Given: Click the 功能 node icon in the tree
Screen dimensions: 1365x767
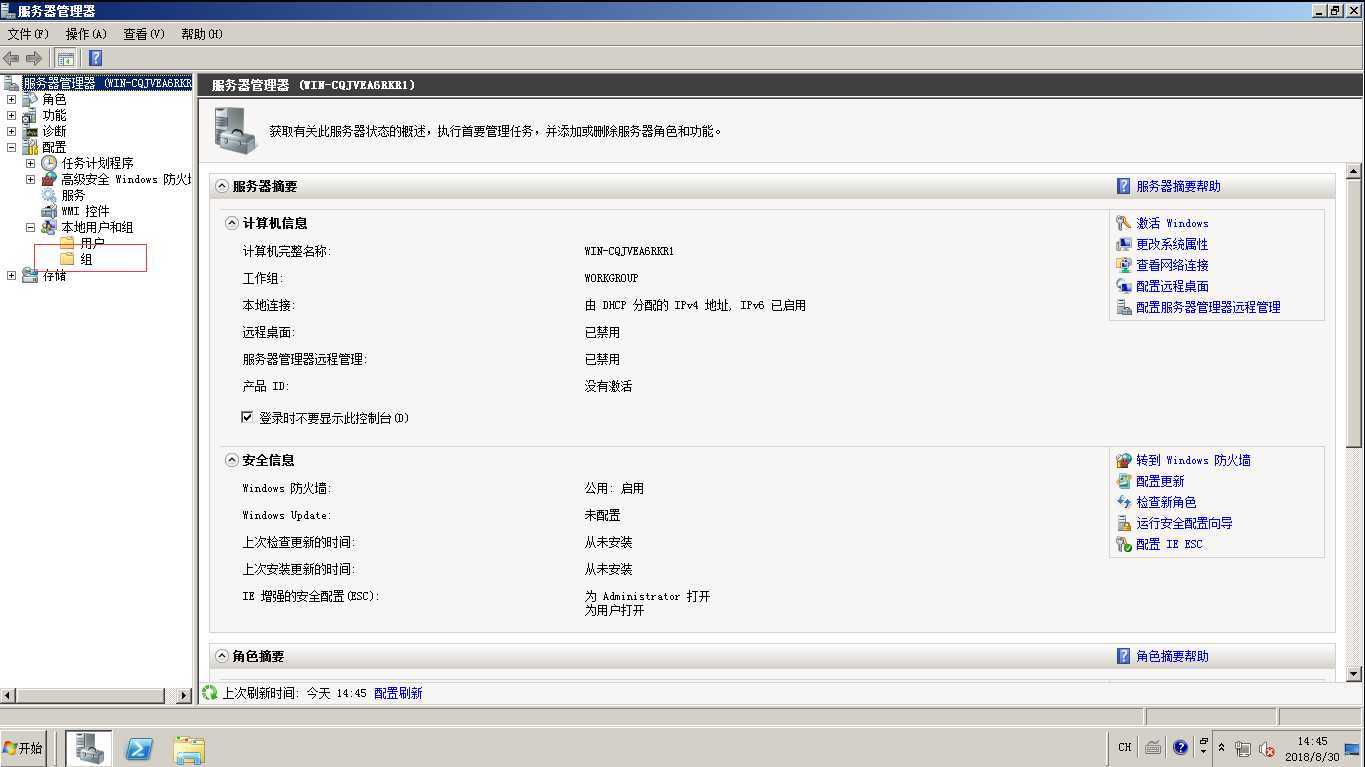Looking at the screenshot, I should [x=30, y=115].
